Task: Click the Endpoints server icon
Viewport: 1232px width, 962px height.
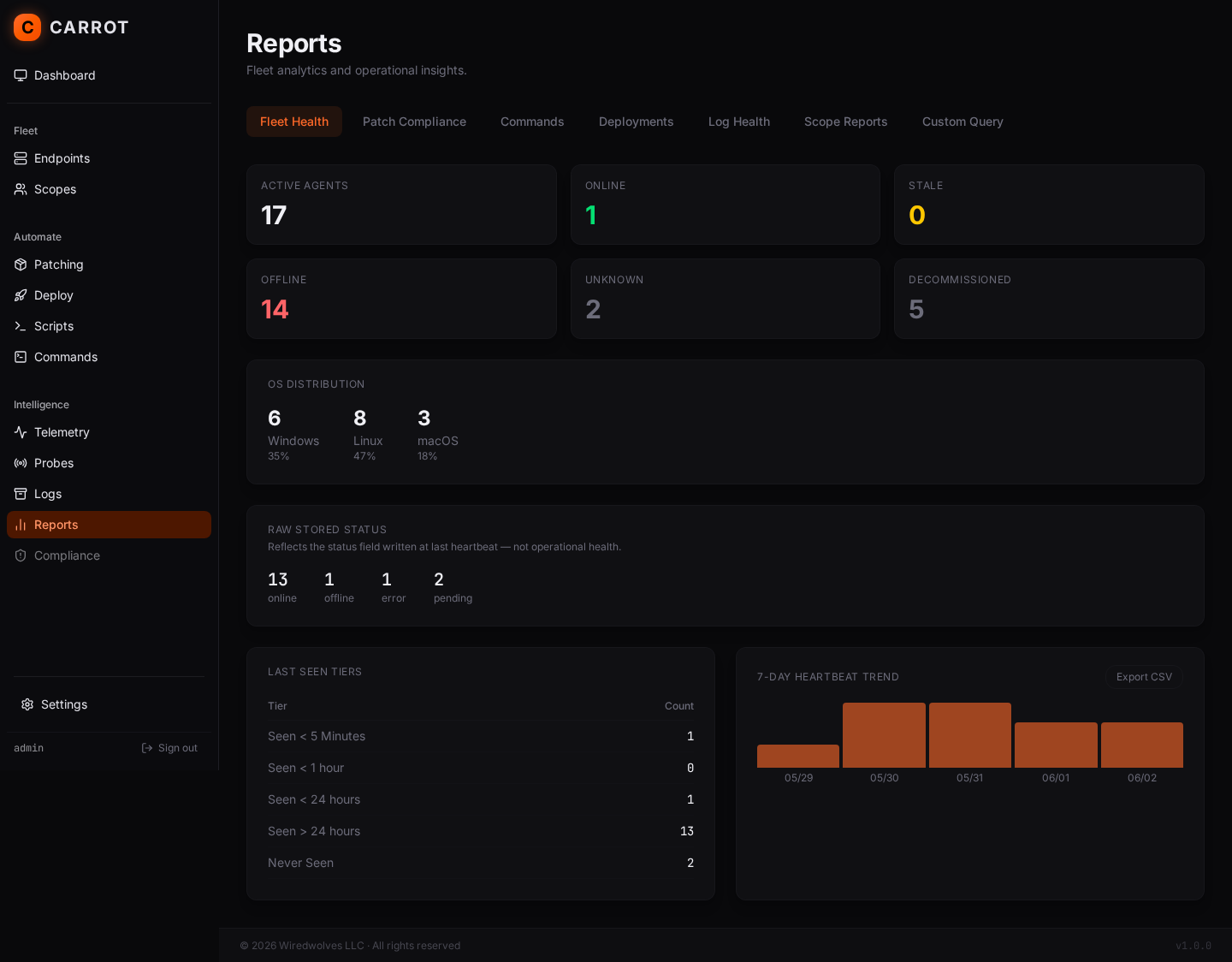Action: coord(21,158)
